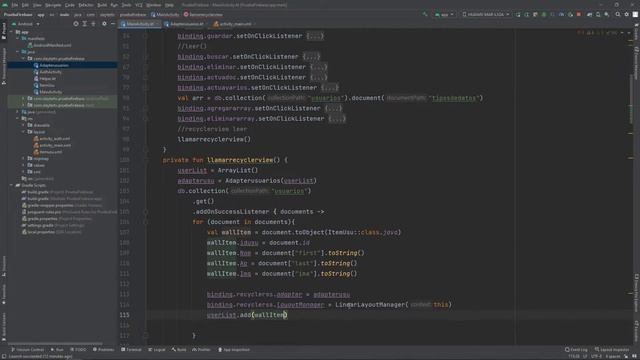Image resolution: width=640 pixels, height=360 pixels.
Task: Select settings.gradle in Gradle Scripts
Action: pyautogui.click(x=41, y=225)
